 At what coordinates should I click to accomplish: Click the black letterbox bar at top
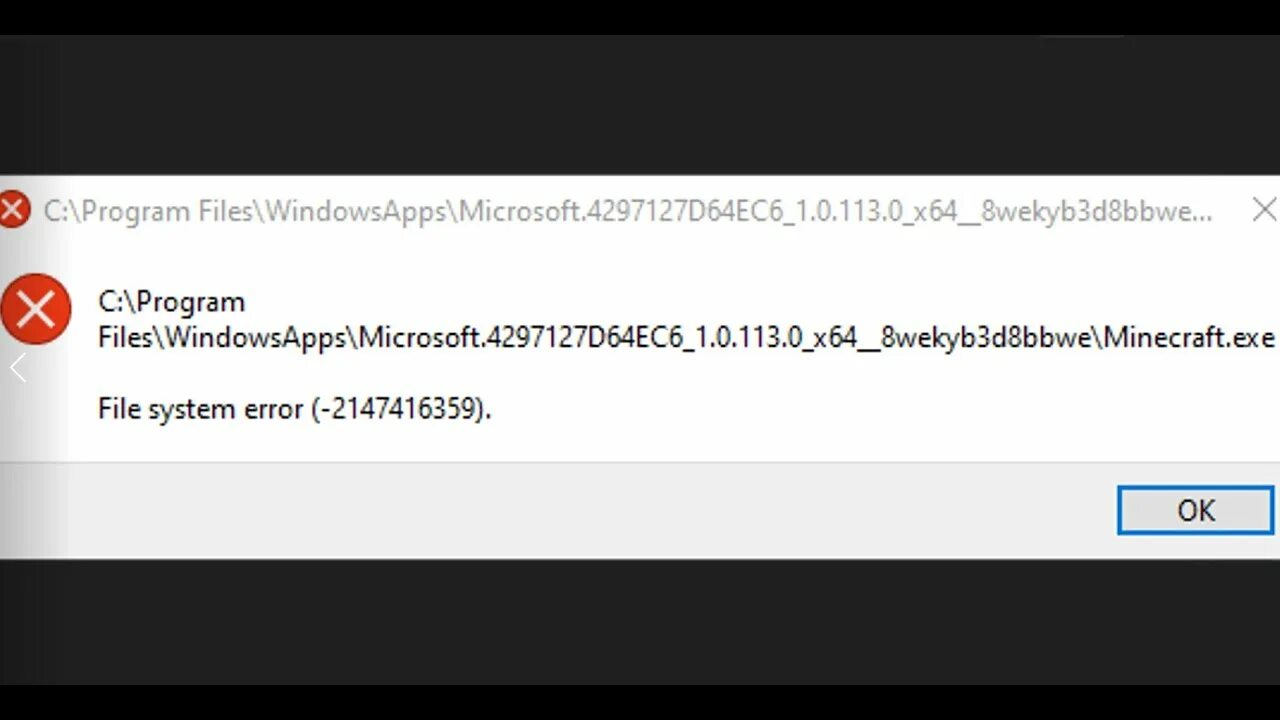640,17
